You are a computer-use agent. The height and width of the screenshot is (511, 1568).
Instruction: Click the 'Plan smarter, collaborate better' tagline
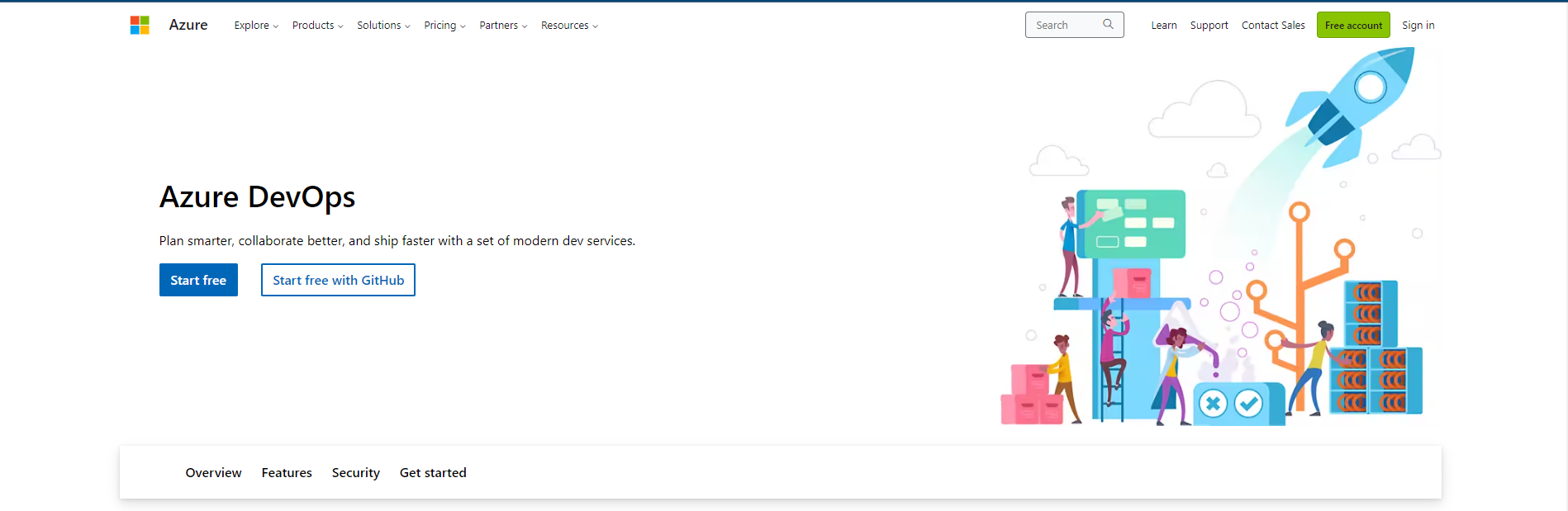point(397,241)
